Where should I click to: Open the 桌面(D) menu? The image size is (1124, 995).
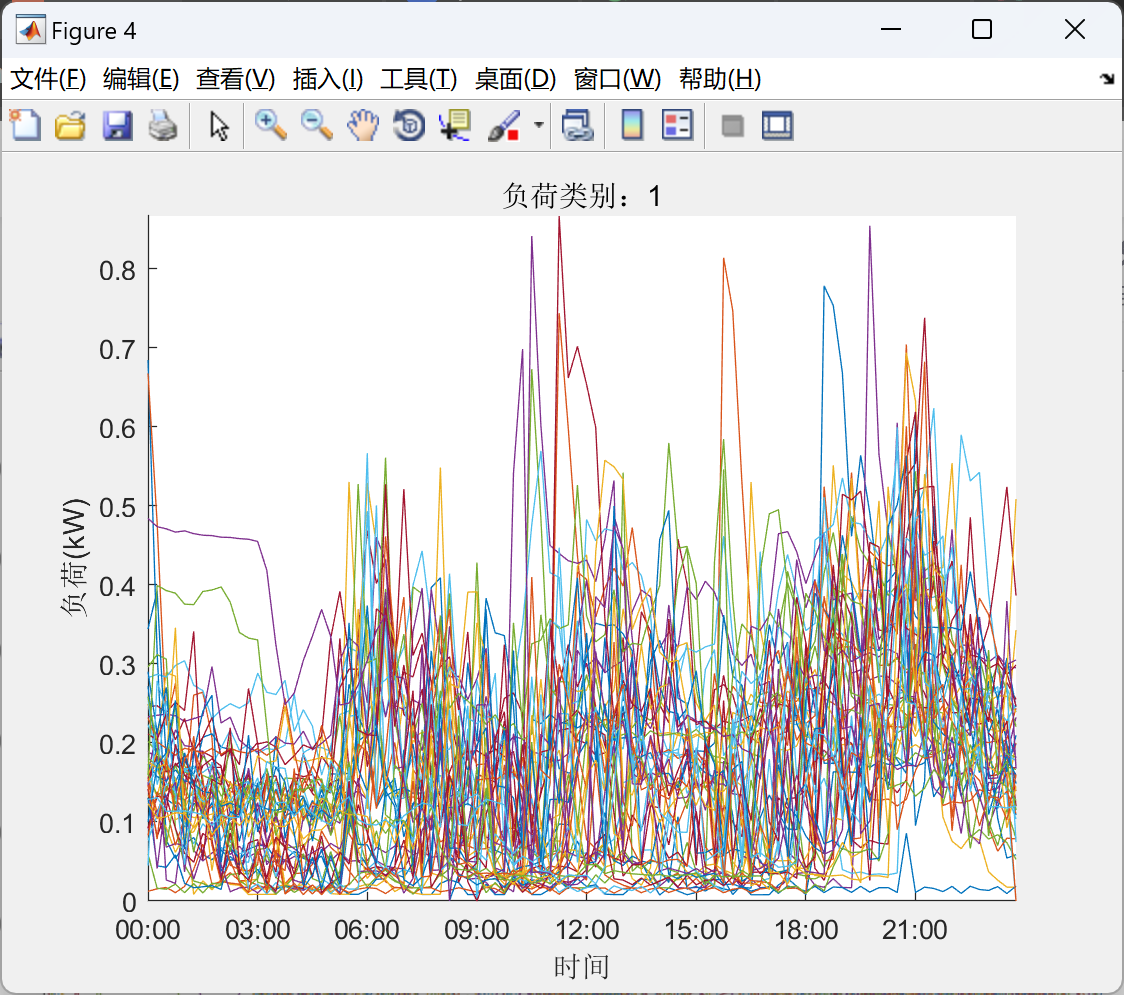[x=515, y=79]
